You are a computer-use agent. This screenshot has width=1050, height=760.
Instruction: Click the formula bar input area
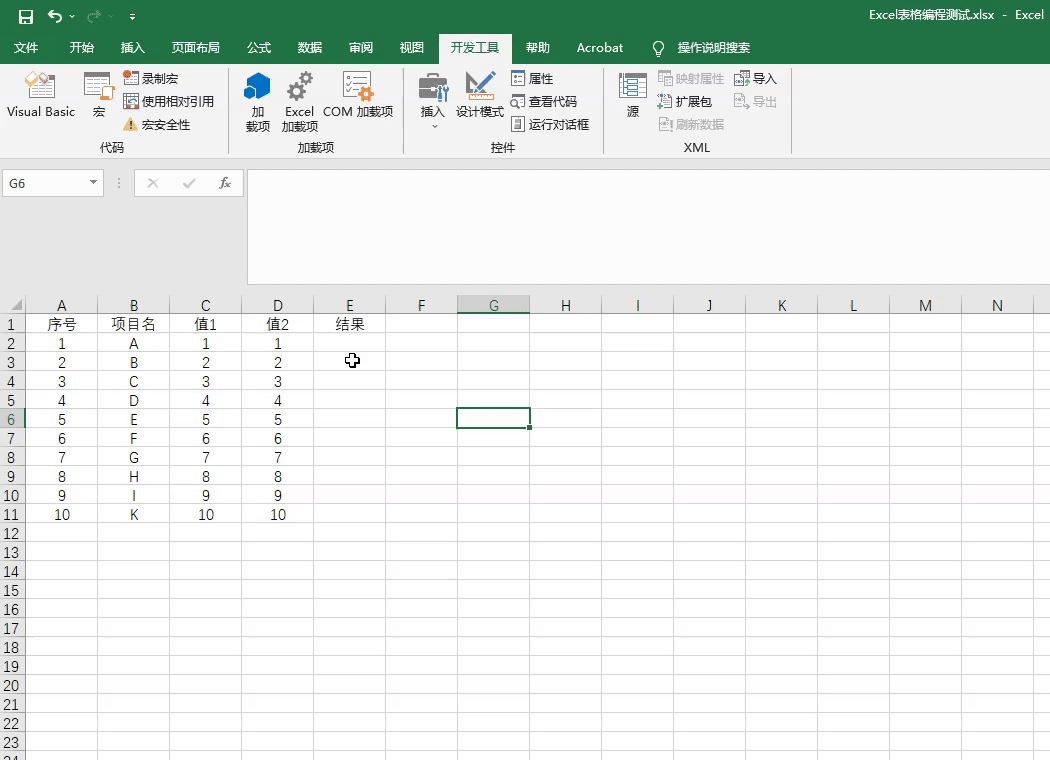[648, 227]
